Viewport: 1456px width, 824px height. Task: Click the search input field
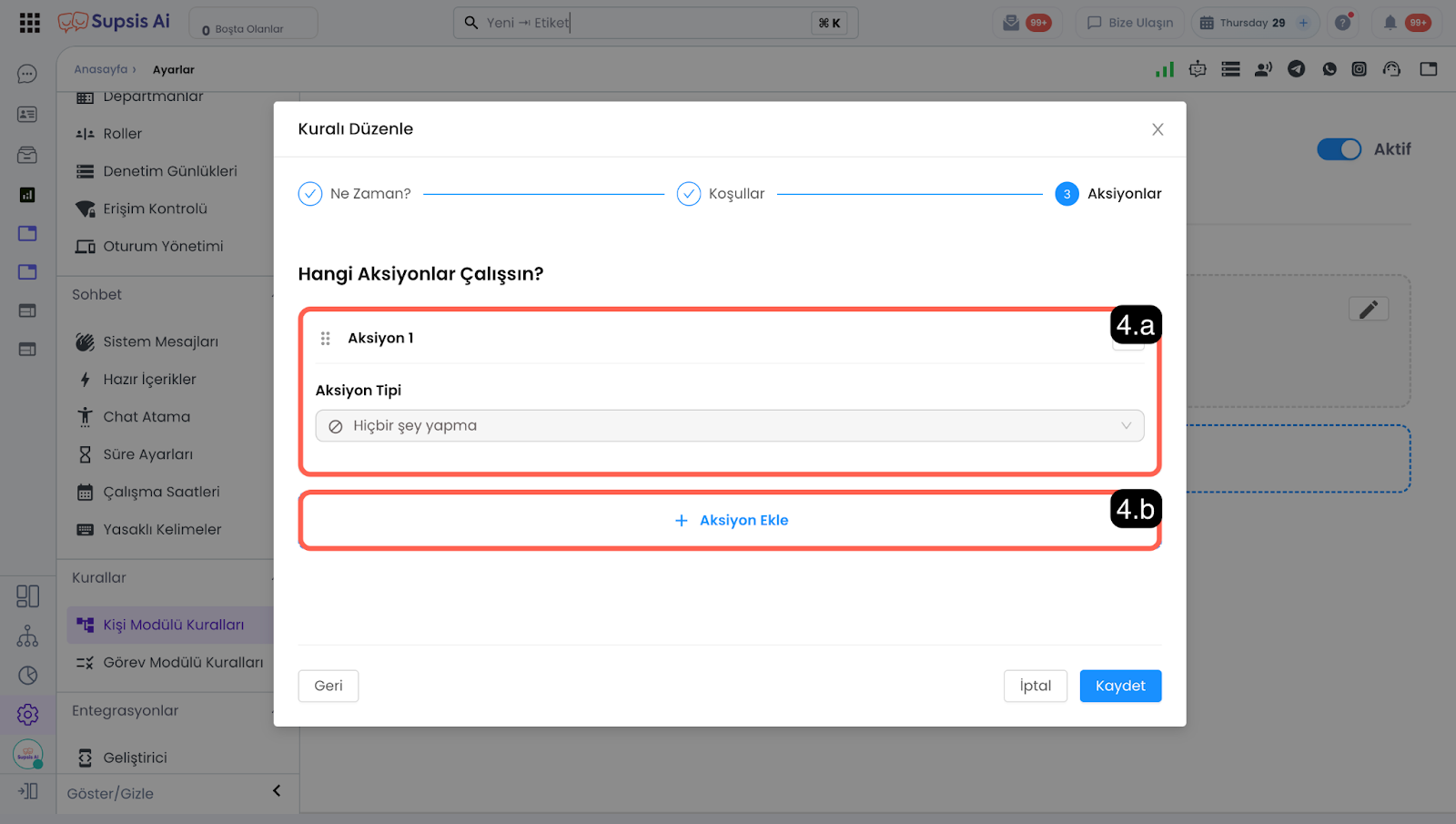[x=637, y=23]
